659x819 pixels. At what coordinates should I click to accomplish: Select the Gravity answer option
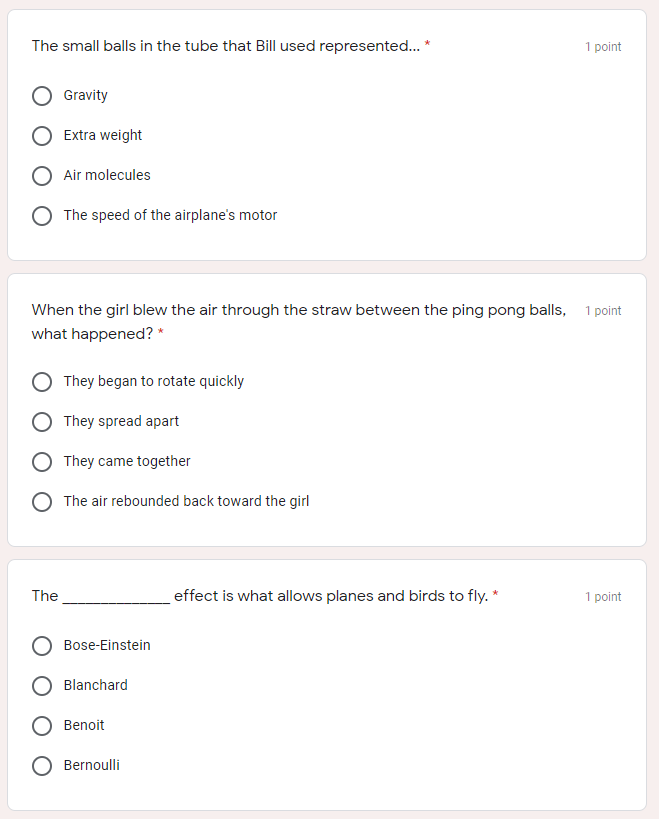coord(42,96)
